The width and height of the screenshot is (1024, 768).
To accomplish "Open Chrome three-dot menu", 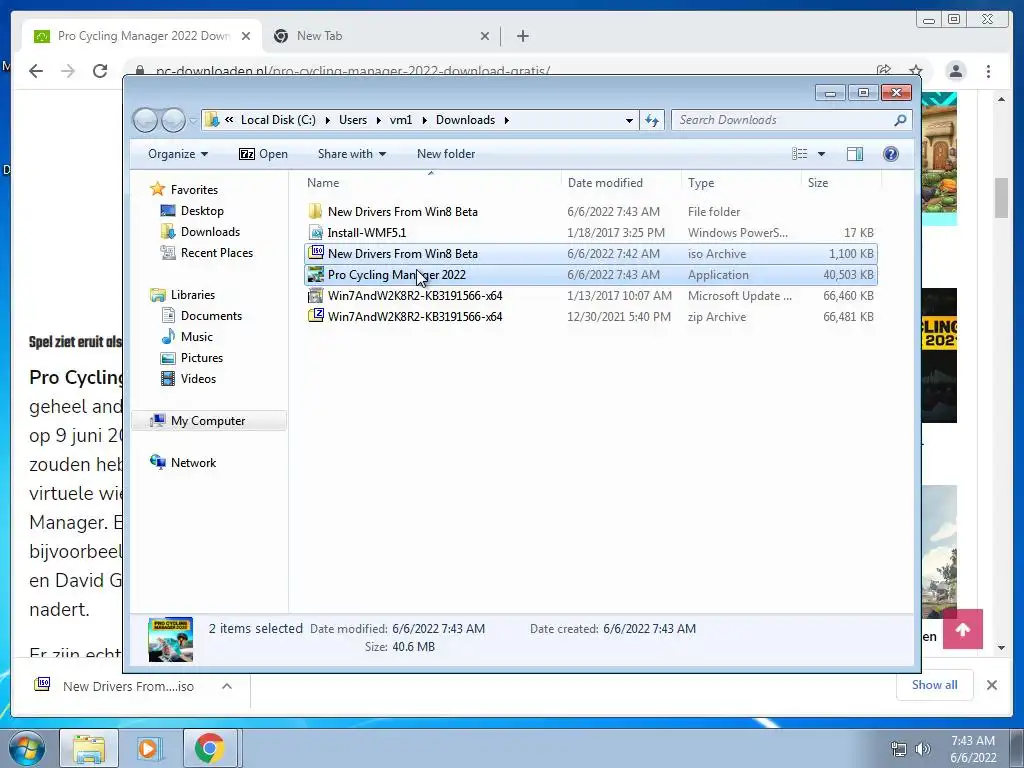I will 988,71.
